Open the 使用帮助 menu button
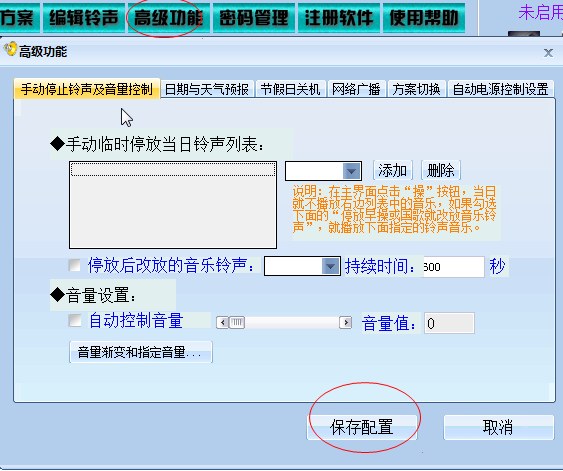The height and width of the screenshot is (471, 563). tap(424, 18)
